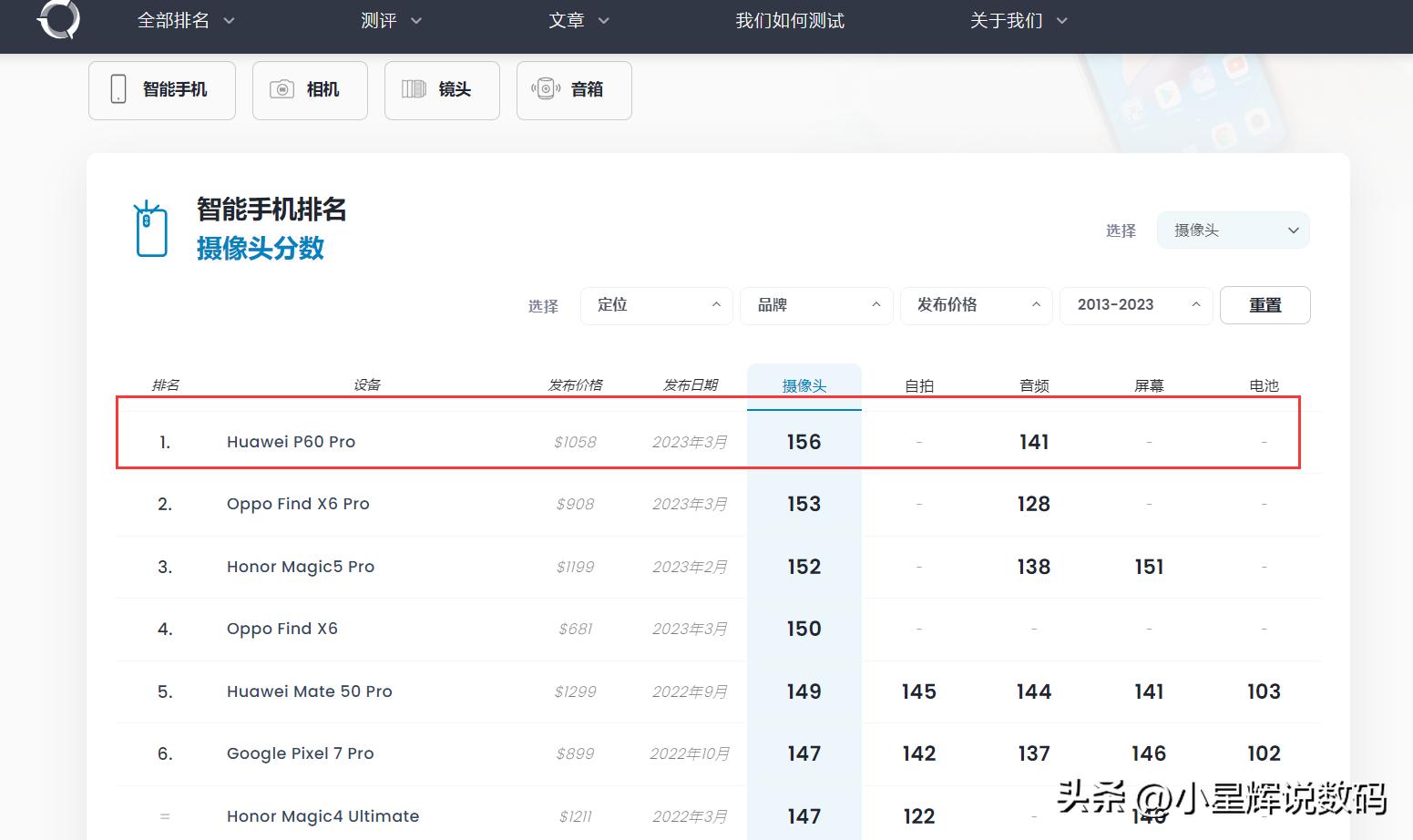Expand the 发布价格 price filter
Screen dimensions: 1413x840
pyautogui.click(x=975, y=305)
